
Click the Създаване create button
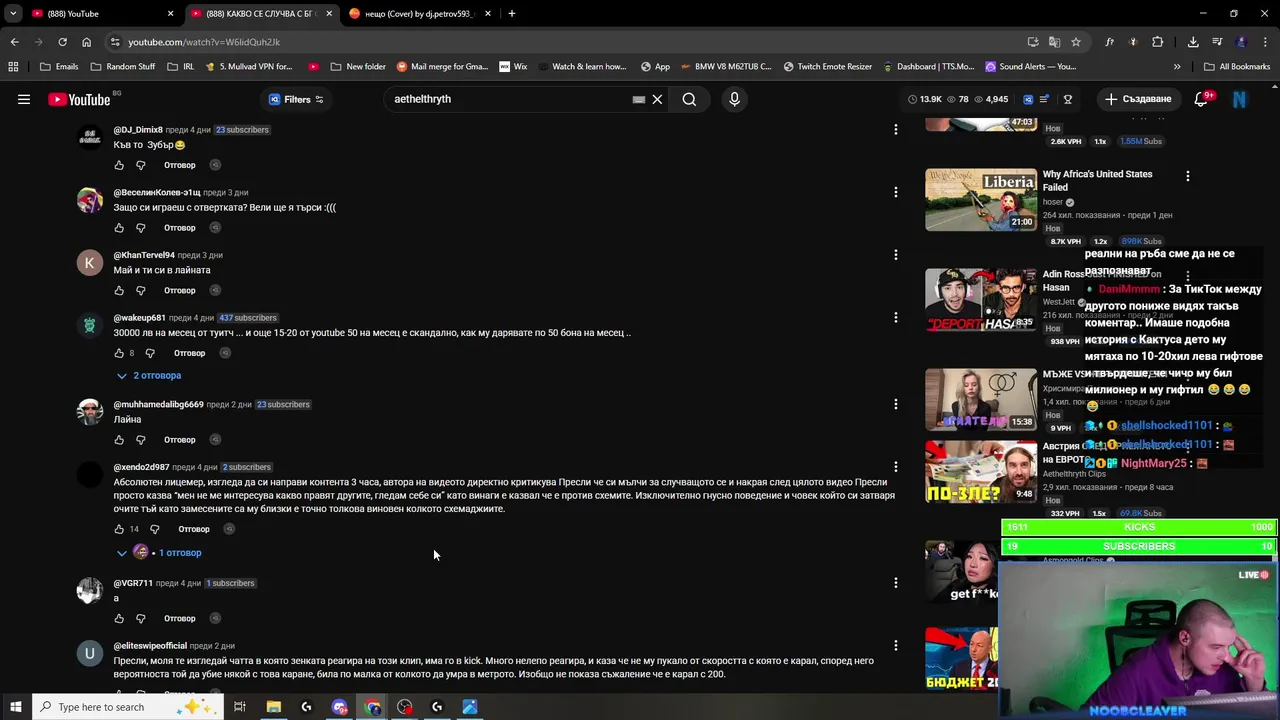pyautogui.click(x=1138, y=99)
